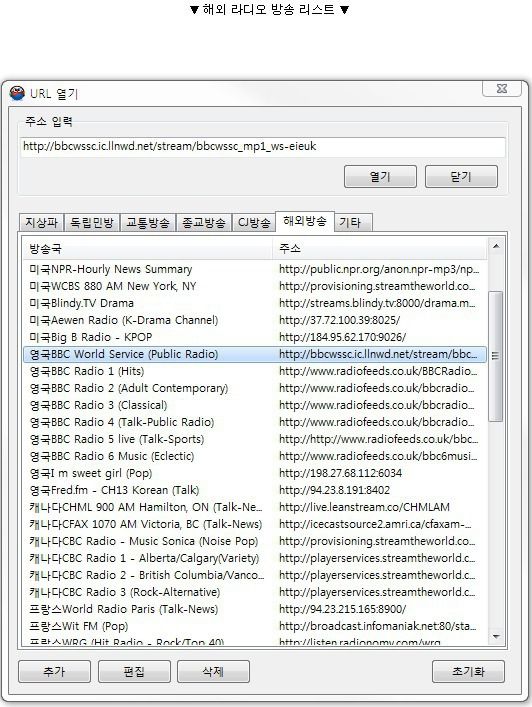Select 영국BBC Radio 6 Music (Eclectic) row
The image size is (532, 707).
(255, 456)
